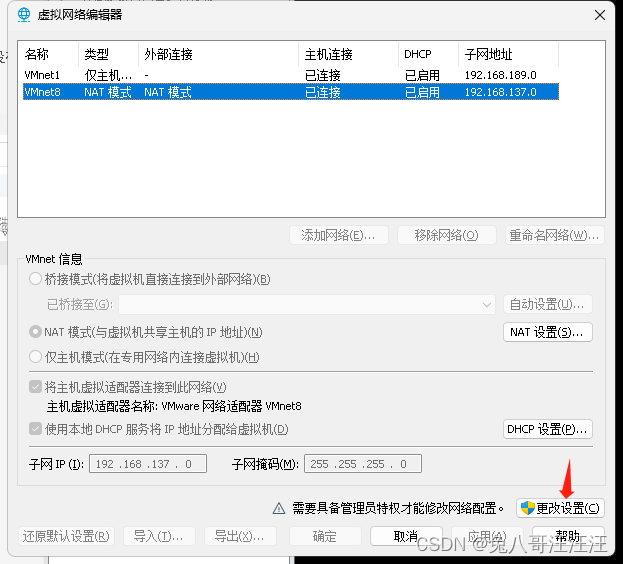Click 确定 button

point(325,536)
